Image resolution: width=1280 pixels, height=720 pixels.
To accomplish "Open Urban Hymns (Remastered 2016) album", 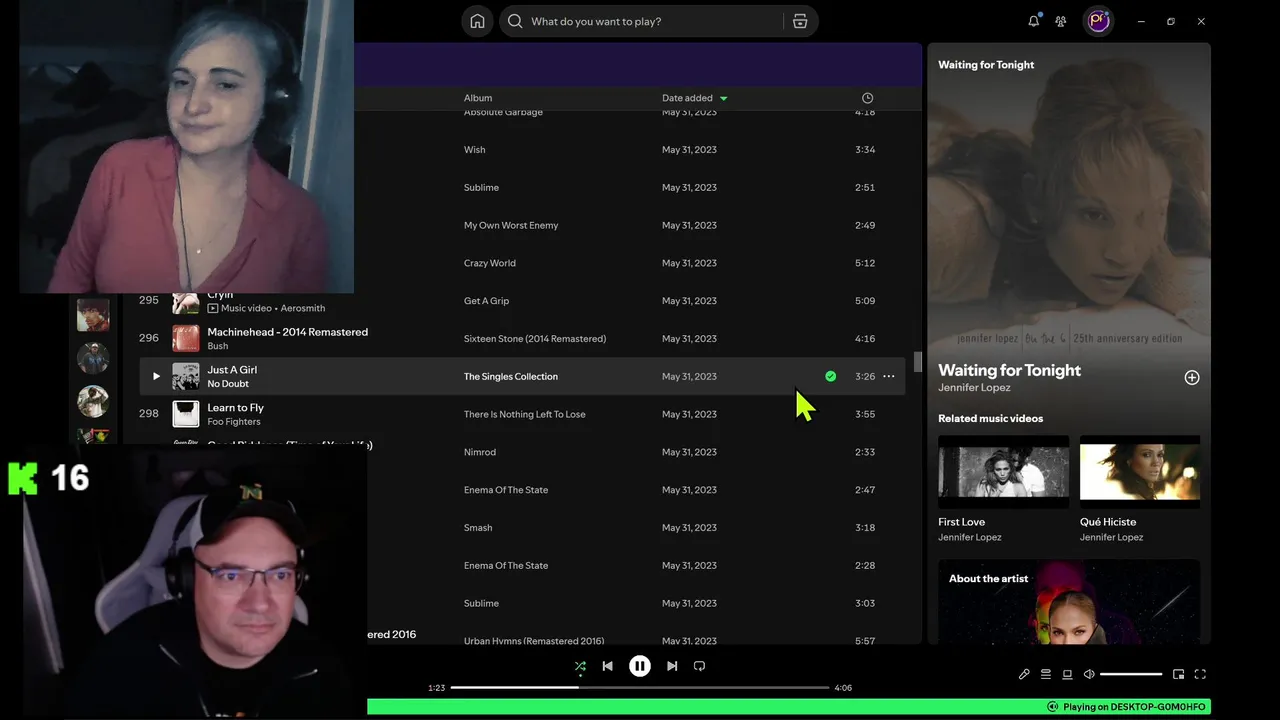I will [534, 641].
